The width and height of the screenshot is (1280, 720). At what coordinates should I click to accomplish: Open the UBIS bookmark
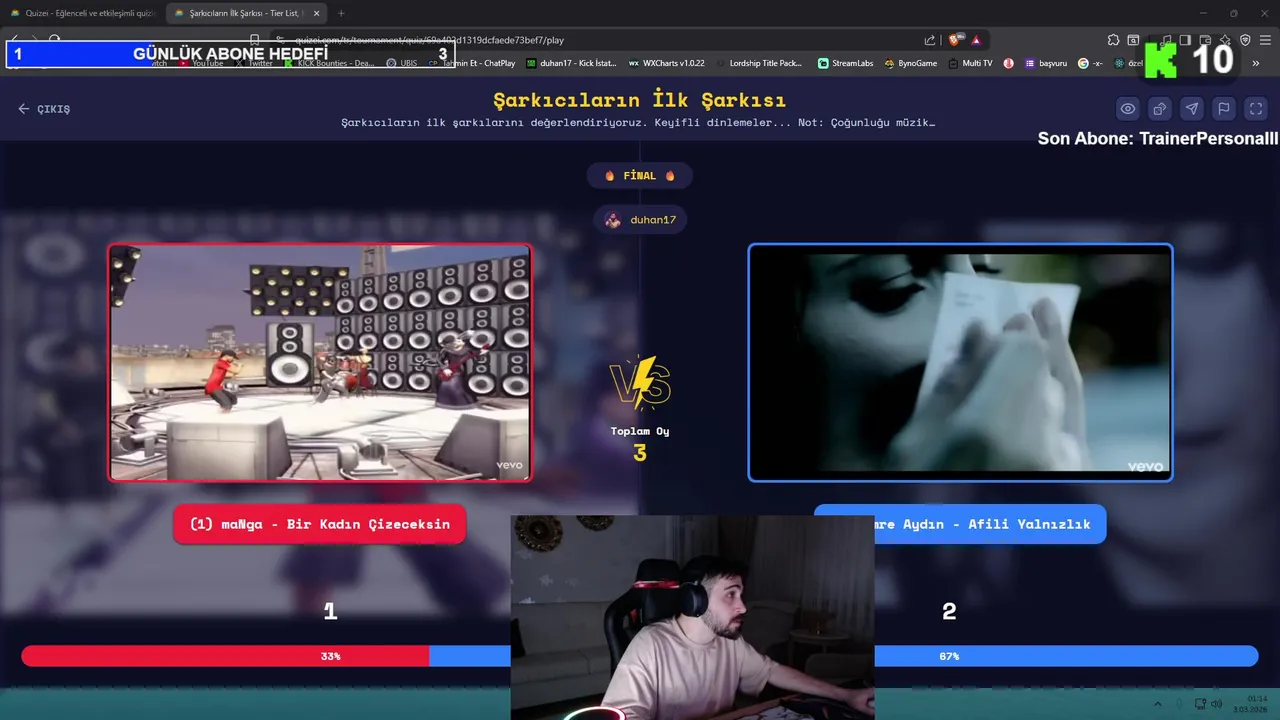tap(402, 63)
